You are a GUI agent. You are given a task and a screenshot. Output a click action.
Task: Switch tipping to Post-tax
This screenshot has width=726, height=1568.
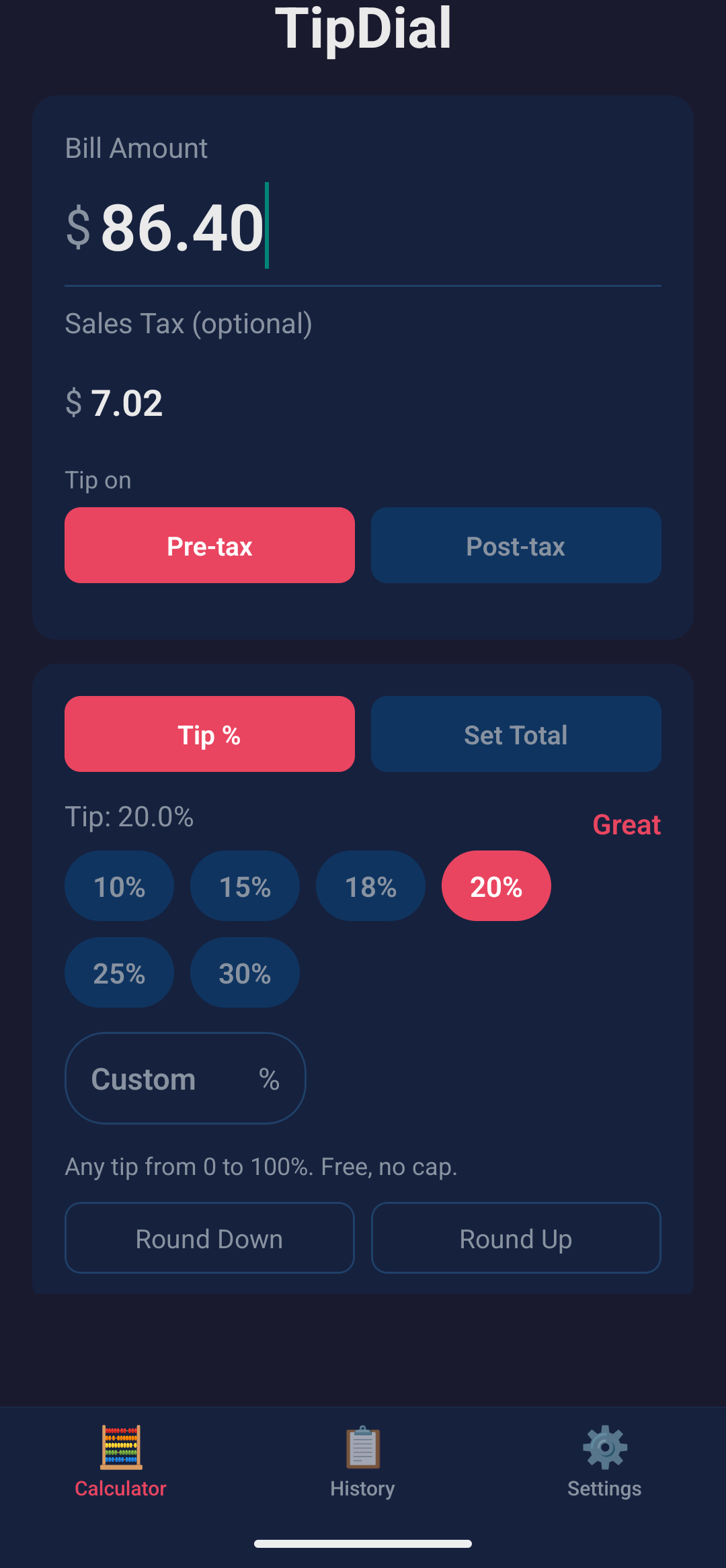tap(516, 546)
